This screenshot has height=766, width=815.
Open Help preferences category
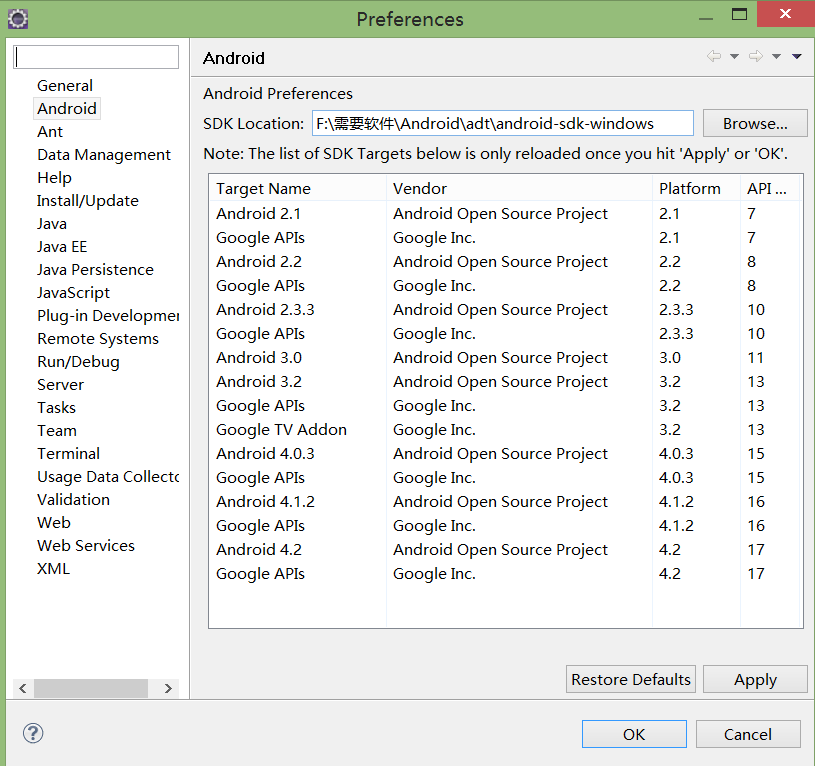pyautogui.click(x=54, y=177)
